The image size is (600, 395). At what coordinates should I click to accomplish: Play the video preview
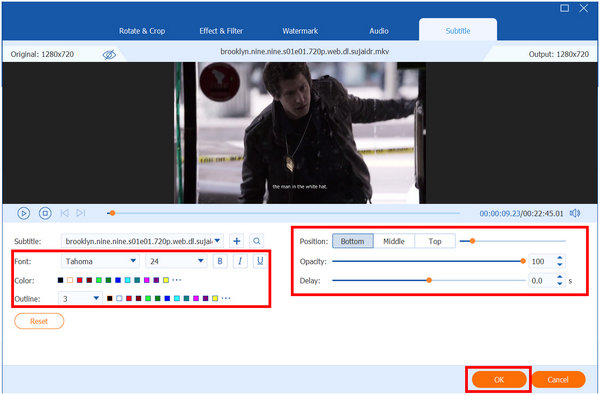coord(23,213)
